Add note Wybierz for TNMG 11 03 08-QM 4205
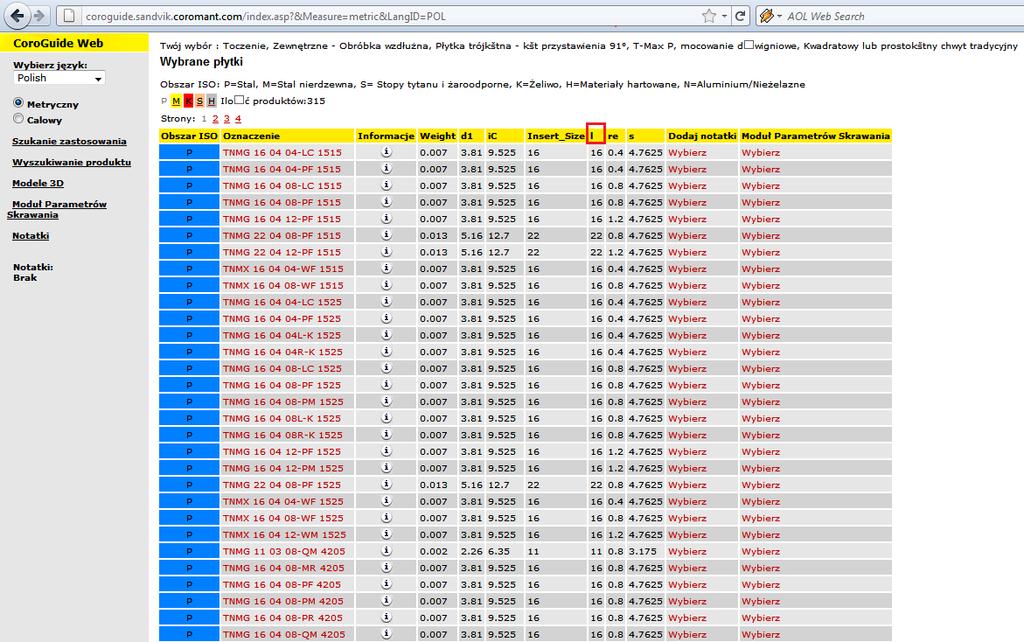This screenshot has width=1024, height=642. coord(687,552)
